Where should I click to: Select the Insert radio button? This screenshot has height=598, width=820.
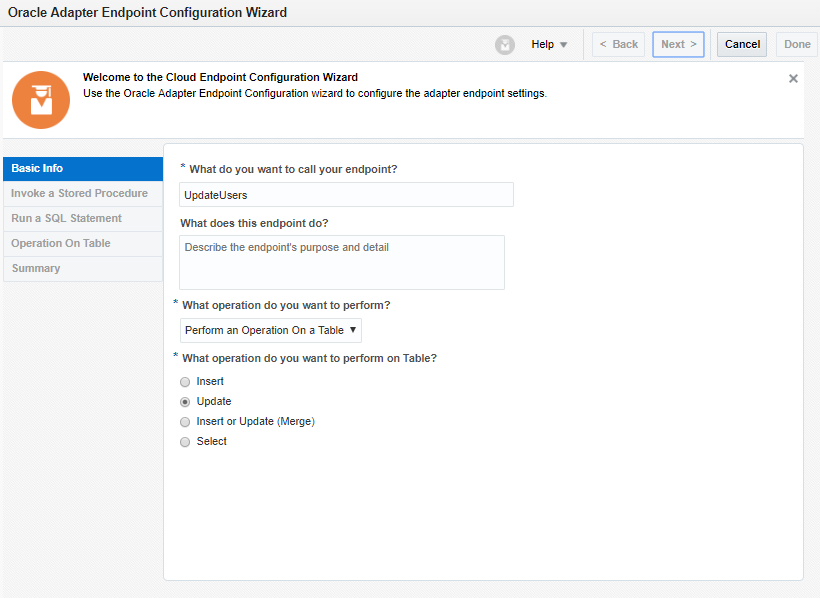coord(185,382)
